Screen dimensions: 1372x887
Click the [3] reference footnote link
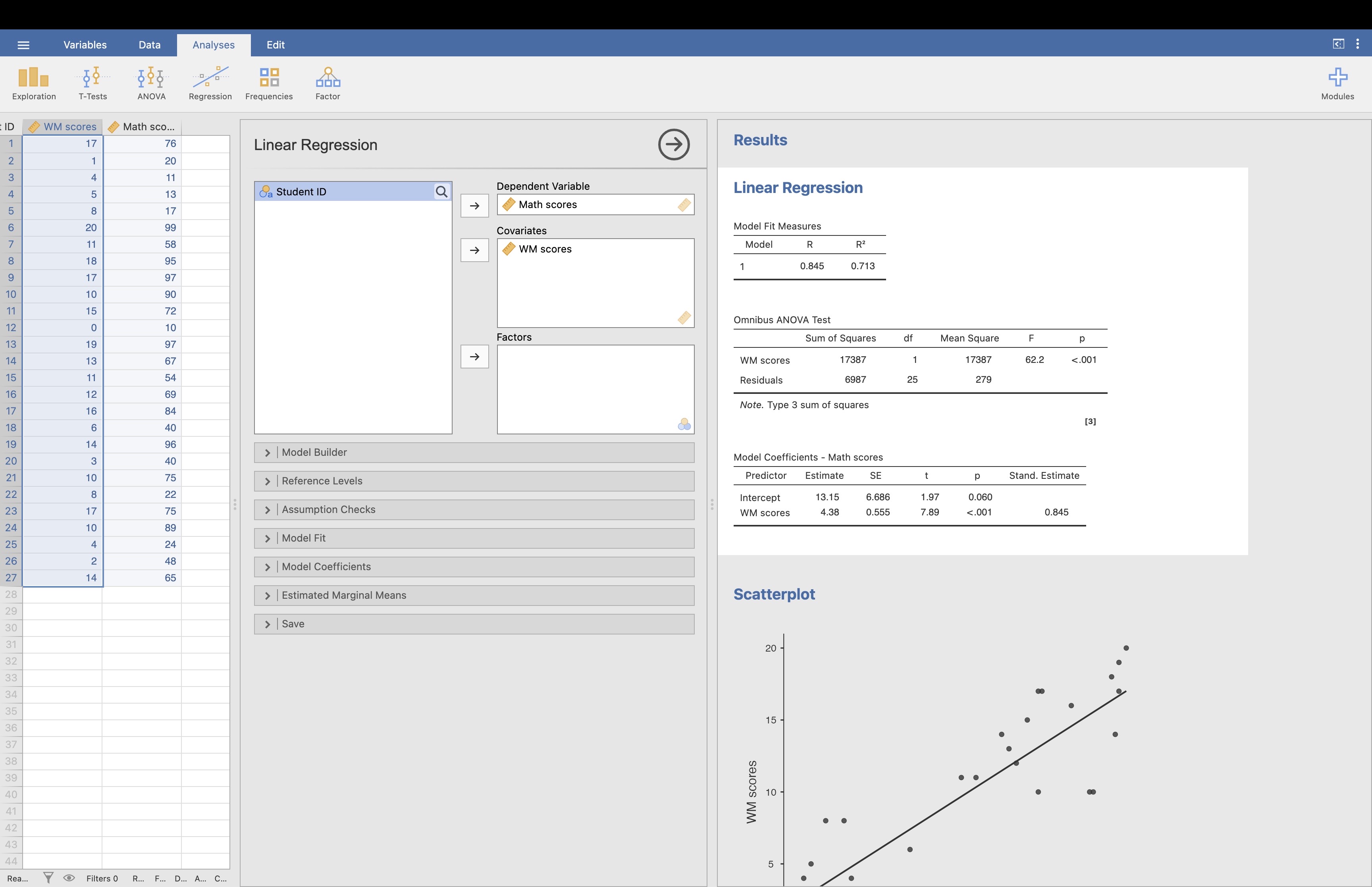click(x=1090, y=422)
